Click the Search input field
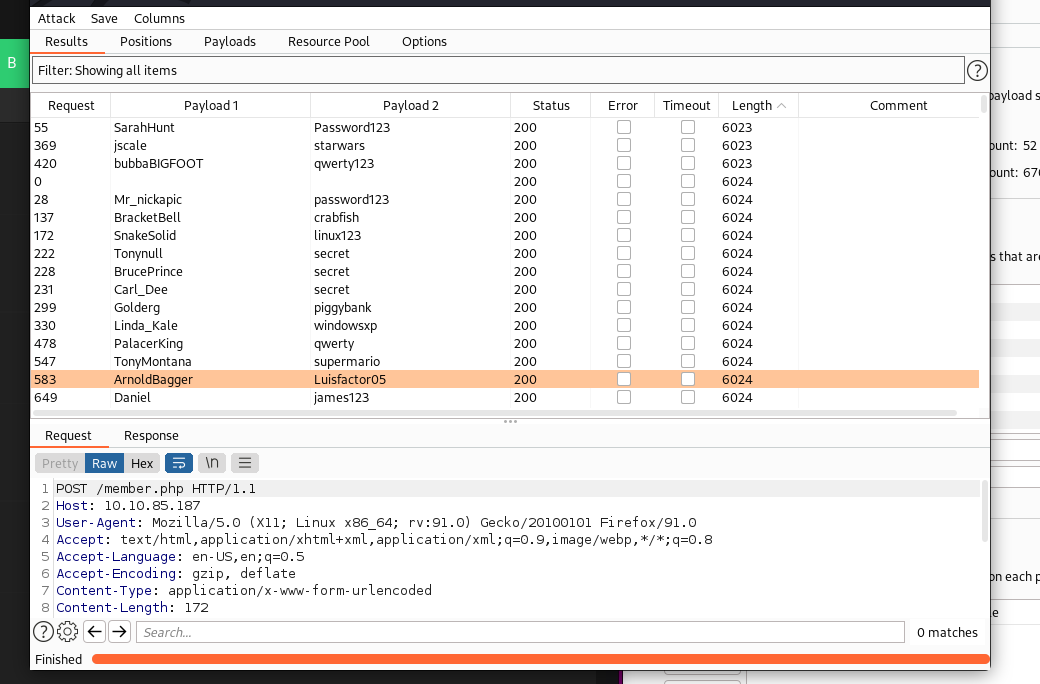1040x684 pixels. click(520, 632)
